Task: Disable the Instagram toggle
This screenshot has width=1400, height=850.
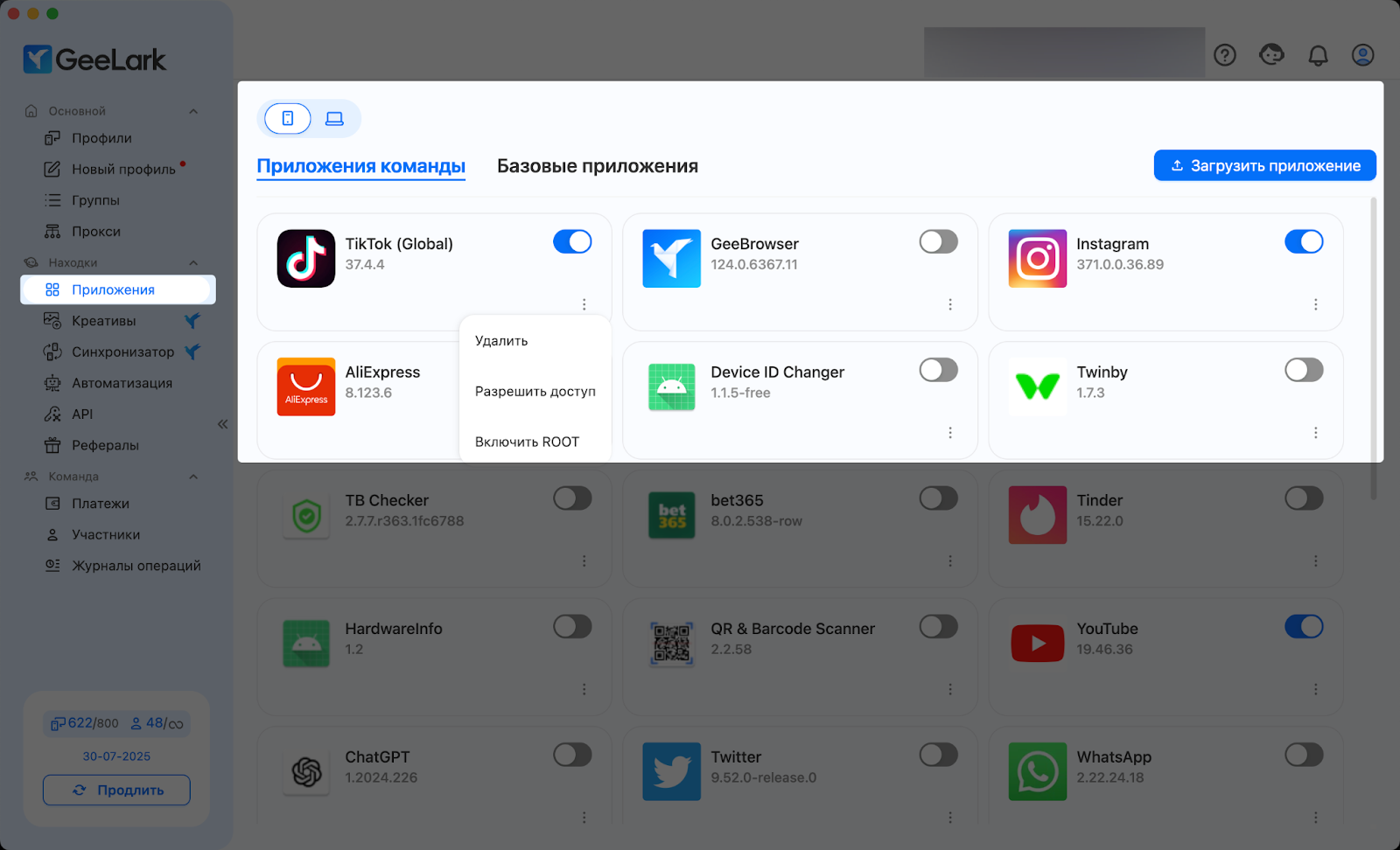Action: click(x=1304, y=241)
